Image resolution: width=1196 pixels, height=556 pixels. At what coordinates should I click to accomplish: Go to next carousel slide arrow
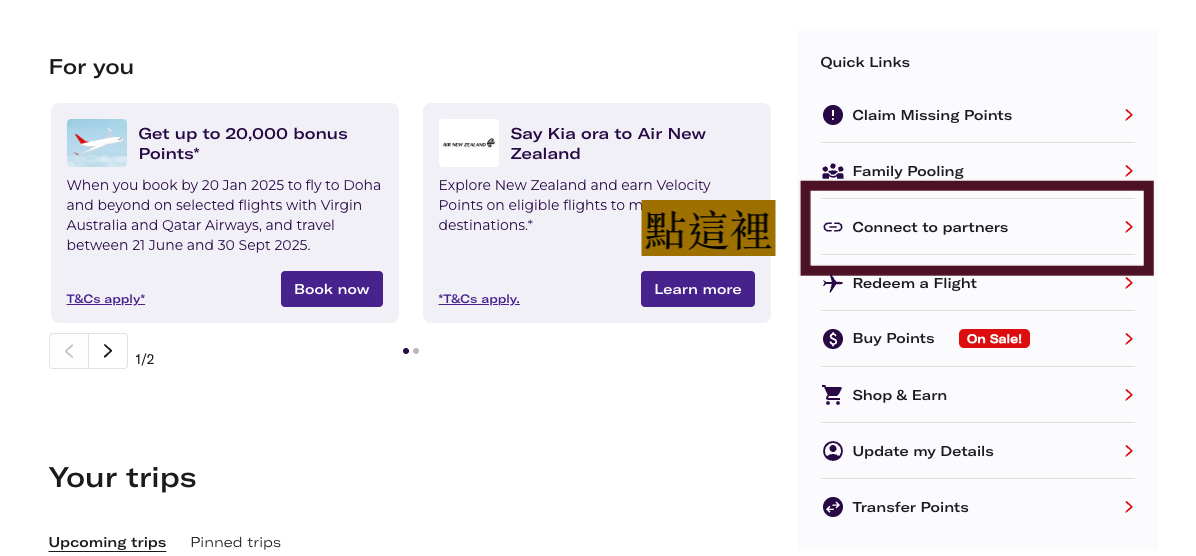[108, 351]
